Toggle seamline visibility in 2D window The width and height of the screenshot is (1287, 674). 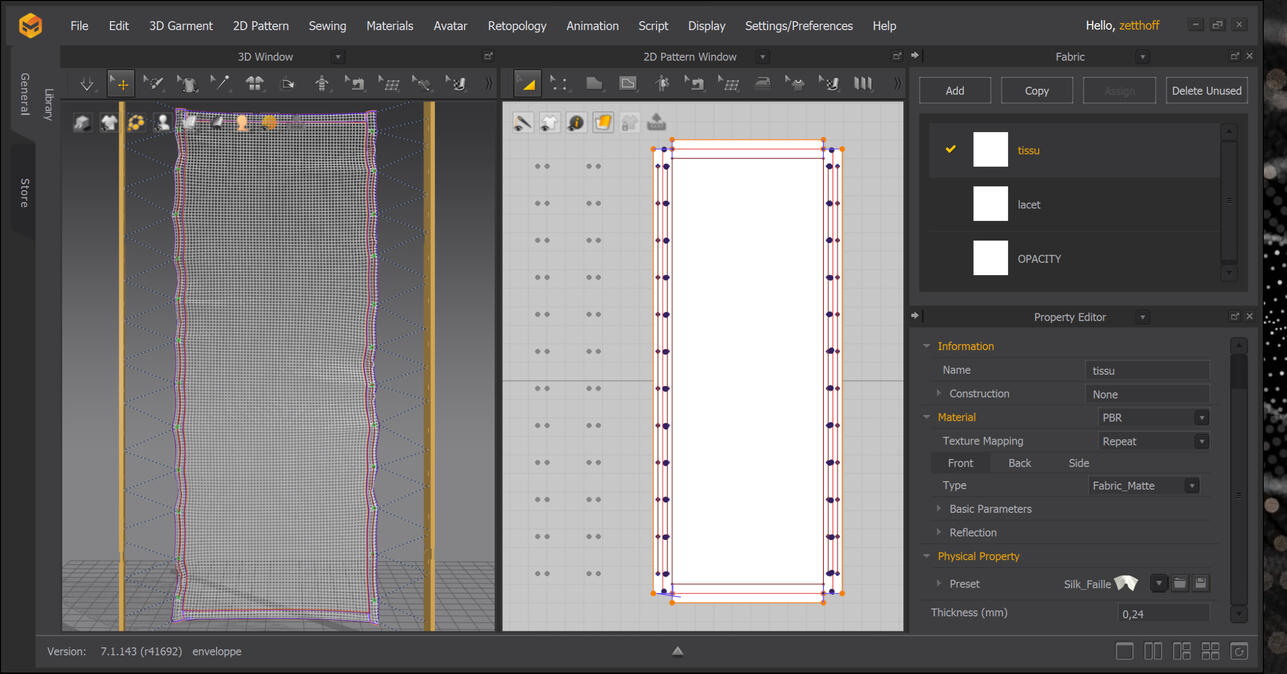[523, 122]
